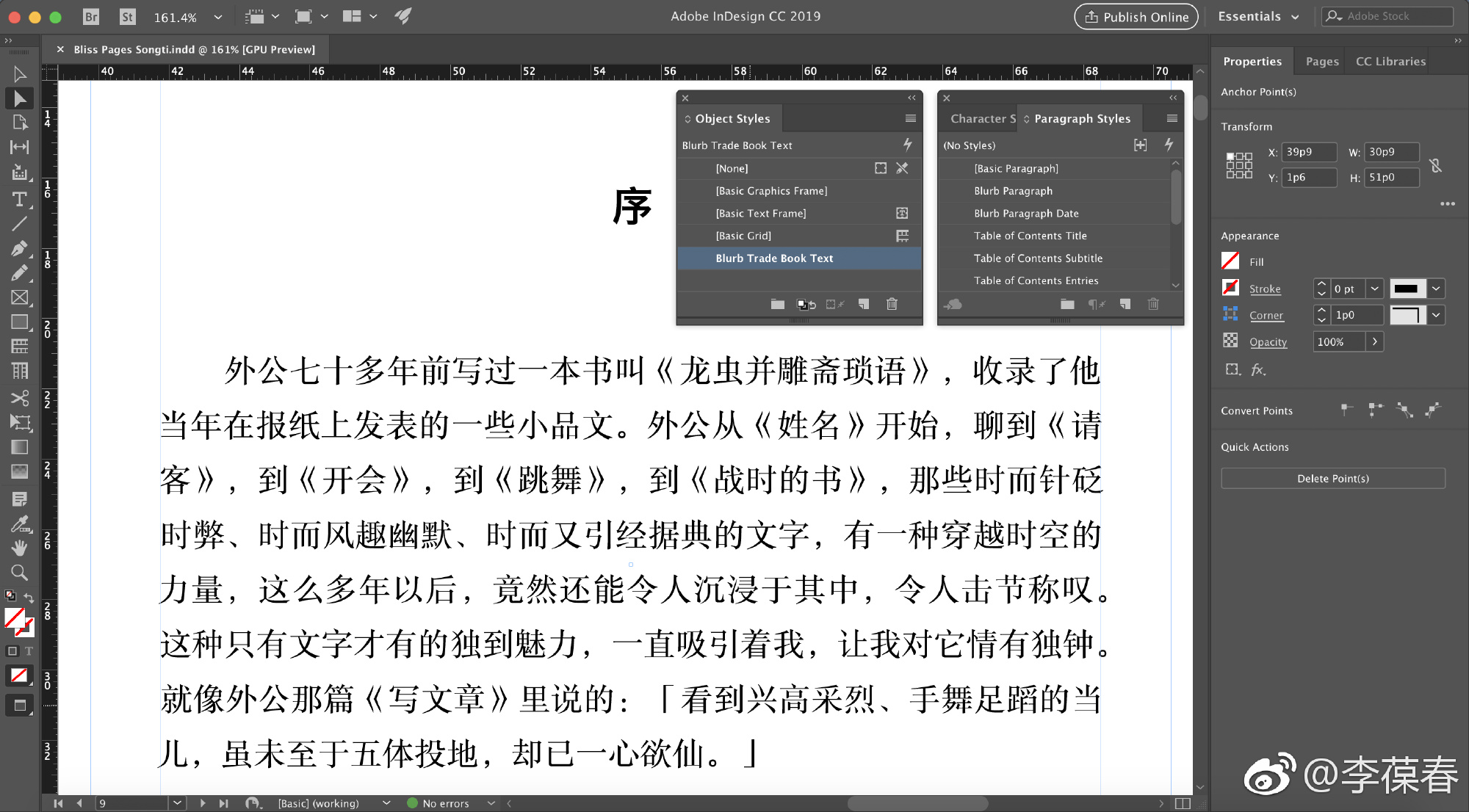Select the Type tool

pyautogui.click(x=20, y=199)
